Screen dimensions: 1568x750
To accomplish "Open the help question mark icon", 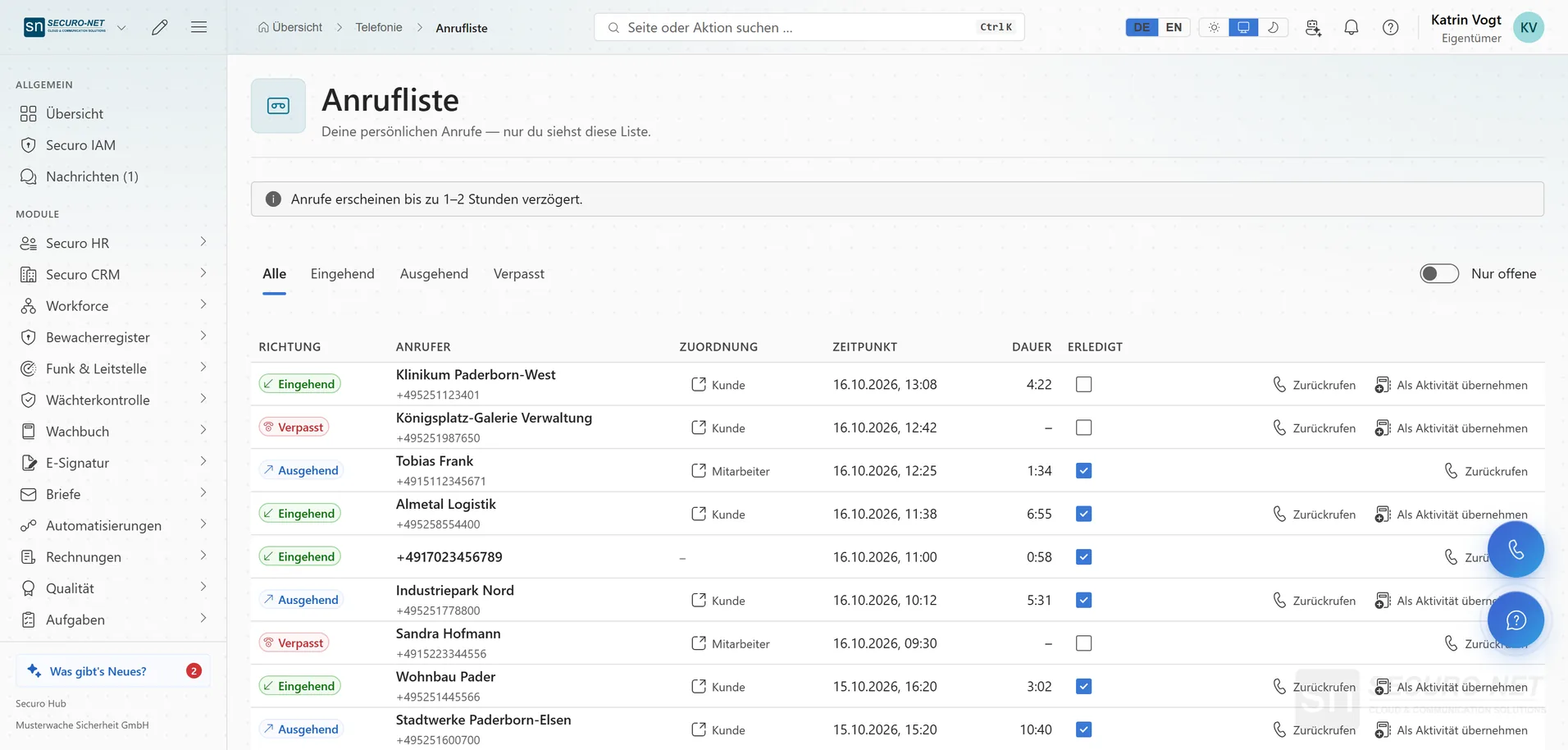I will click(x=1391, y=27).
